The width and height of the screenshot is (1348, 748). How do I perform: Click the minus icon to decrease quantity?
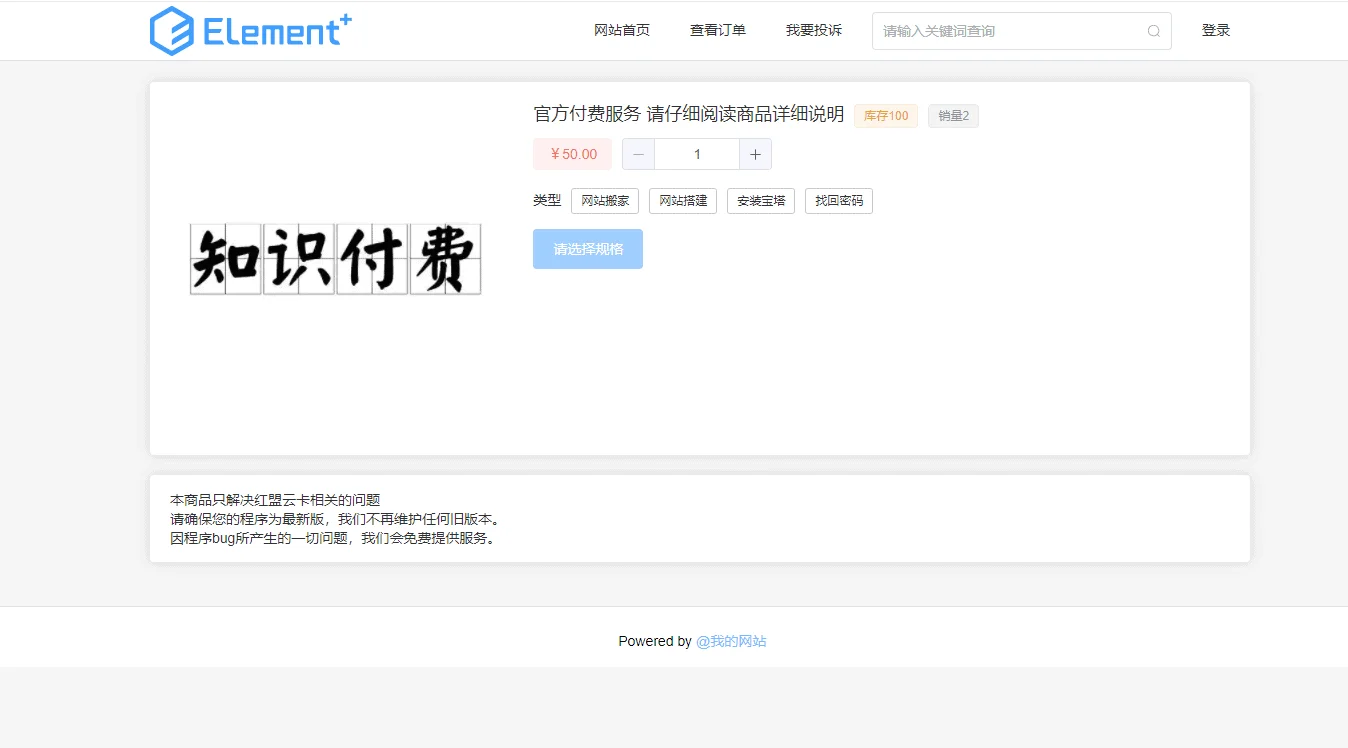click(638, 154)
